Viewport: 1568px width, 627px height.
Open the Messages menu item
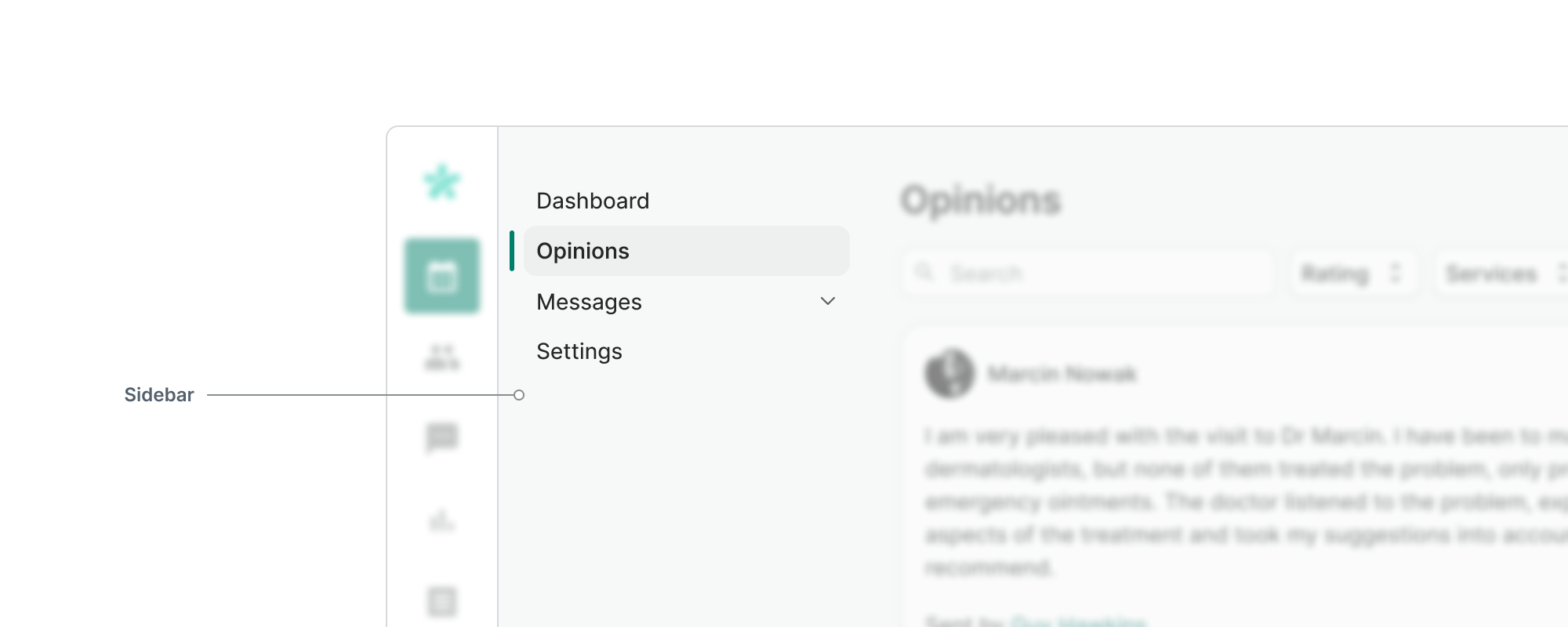(x=590, y=302)
